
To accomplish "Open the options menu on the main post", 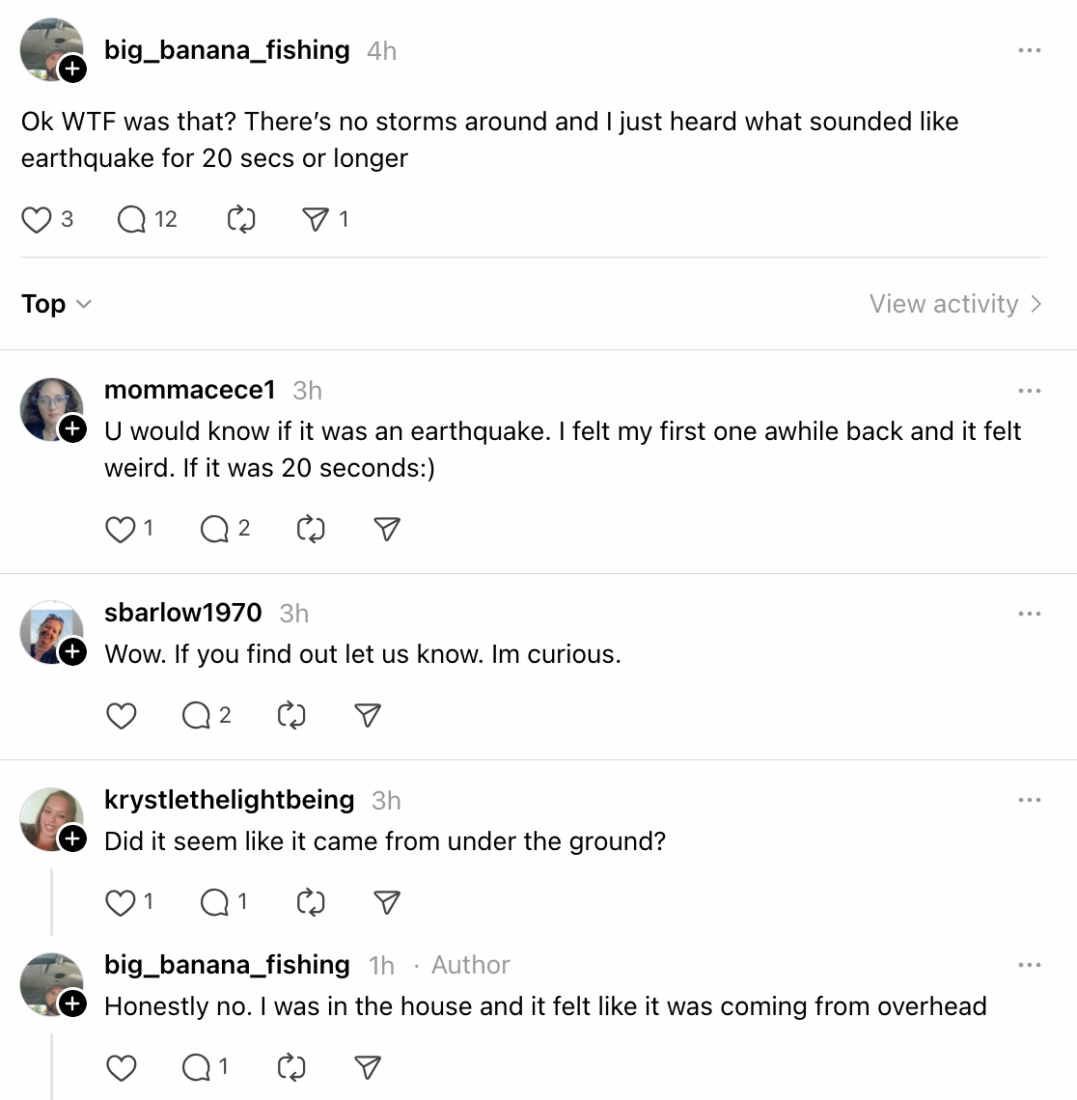I will pyautogui.click(x=1029, y=50).
